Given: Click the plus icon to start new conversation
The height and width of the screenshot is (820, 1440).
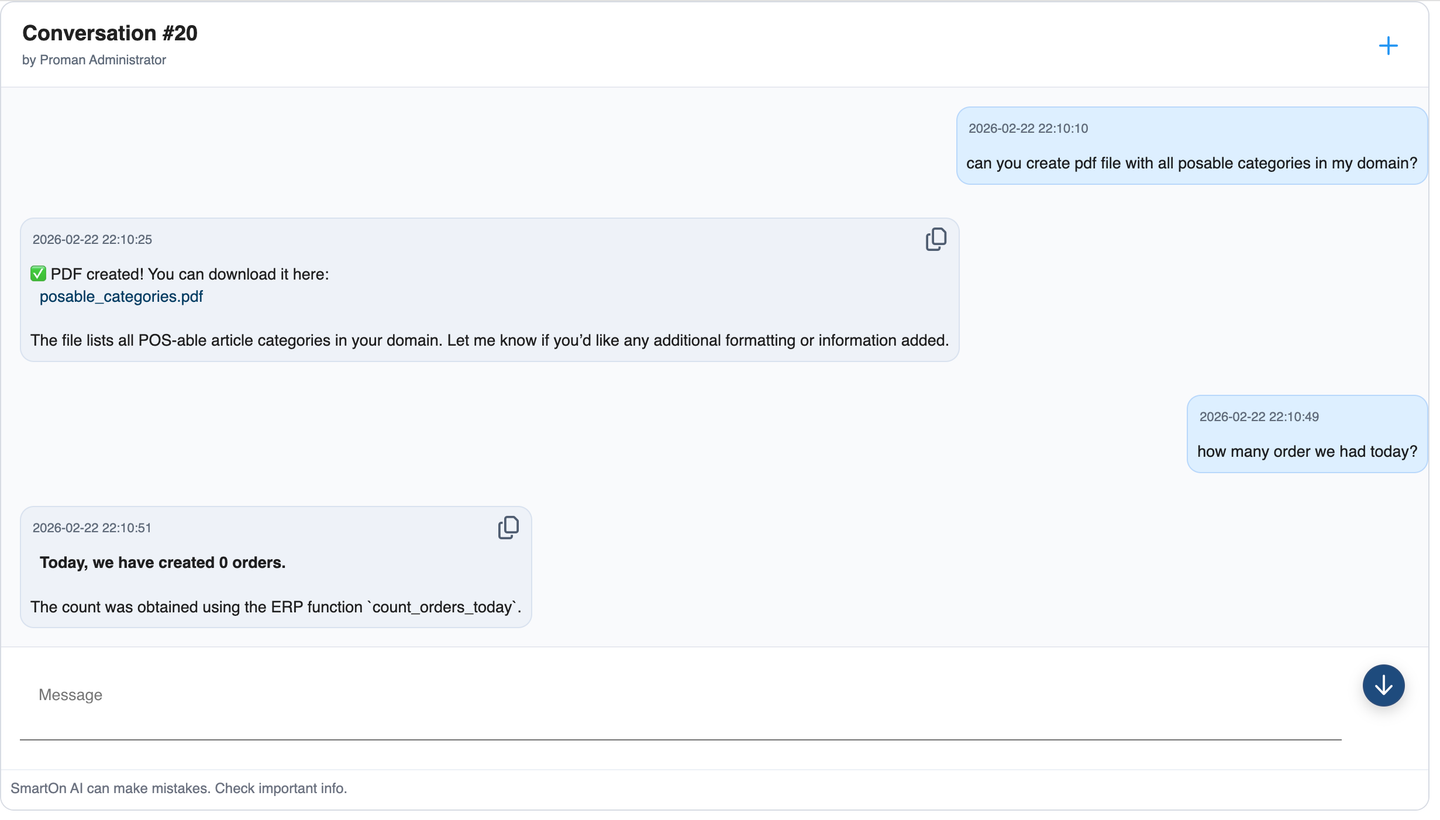Looking at the screenshot, I should pyautogui.click(x=1388, y=45).
